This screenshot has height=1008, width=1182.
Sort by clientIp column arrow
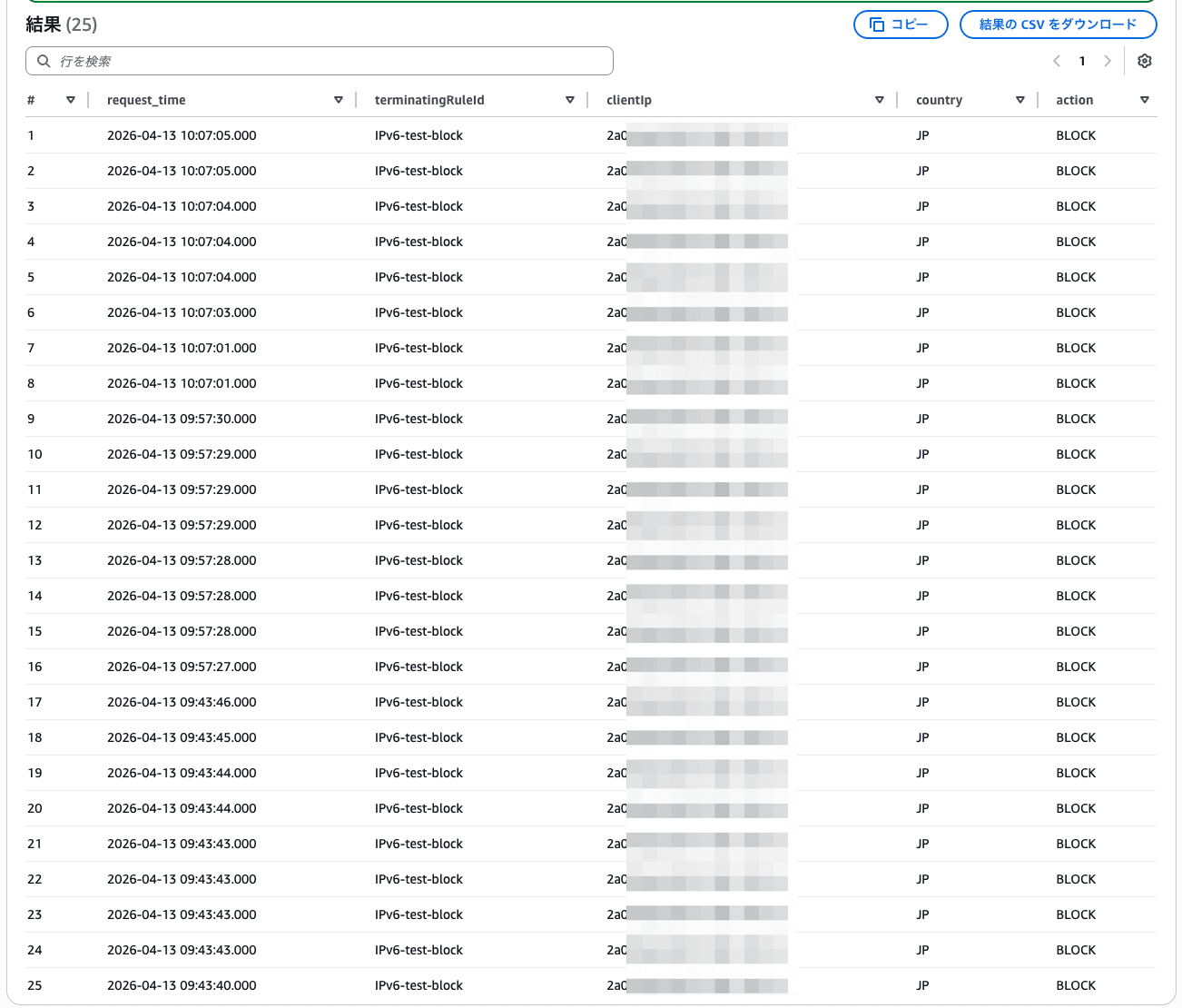(880, 100)
